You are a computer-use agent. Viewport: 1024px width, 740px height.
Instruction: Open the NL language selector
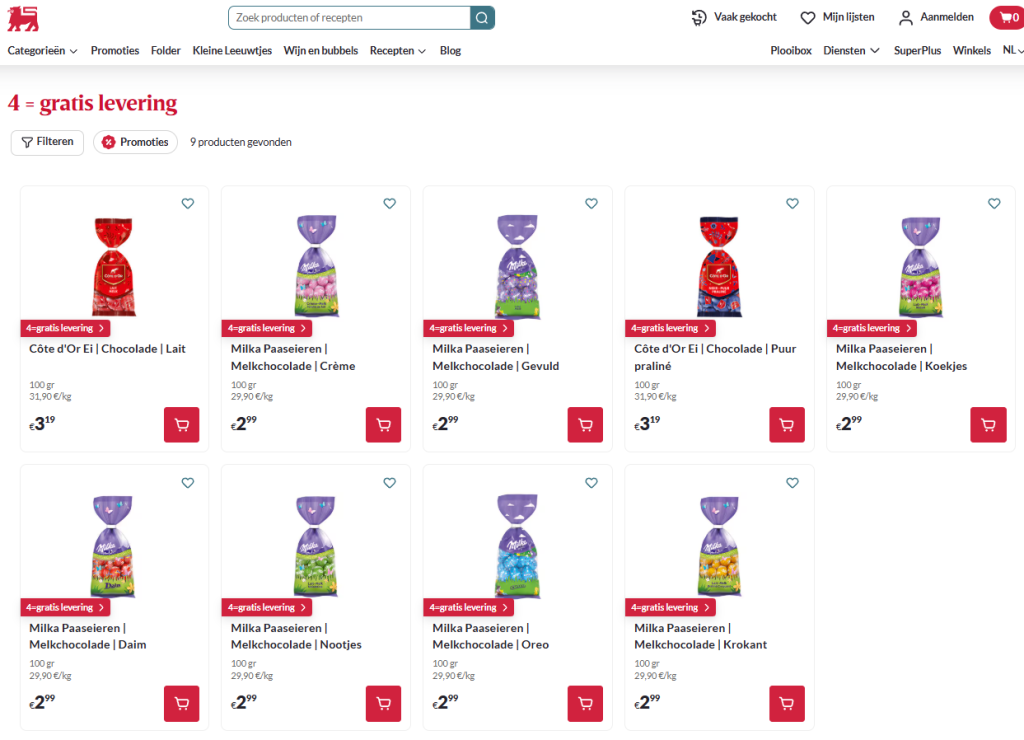click(1013, 50)
